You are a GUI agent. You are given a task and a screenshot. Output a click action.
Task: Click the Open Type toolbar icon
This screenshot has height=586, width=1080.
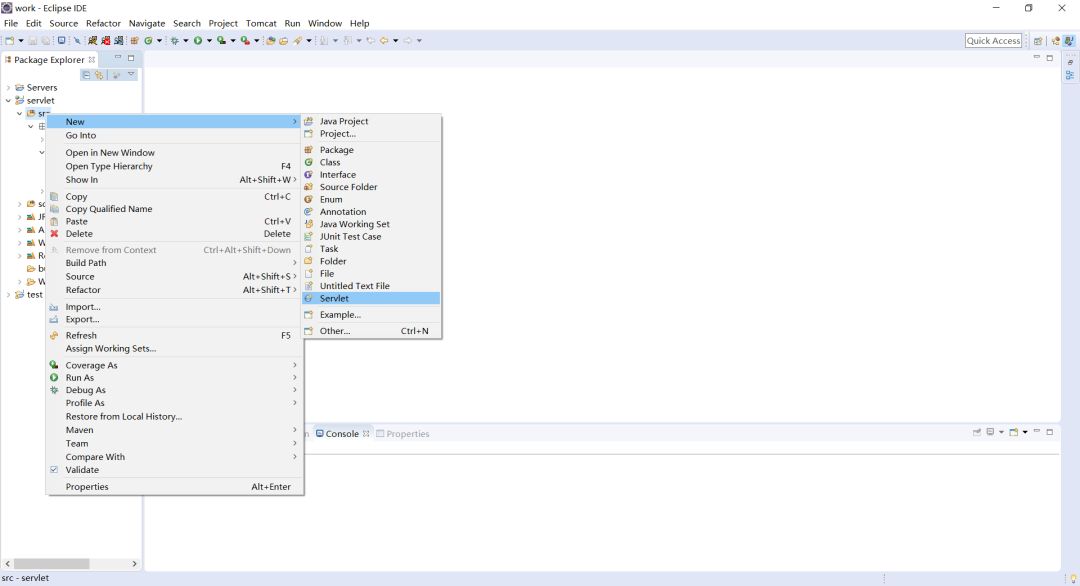271,41
